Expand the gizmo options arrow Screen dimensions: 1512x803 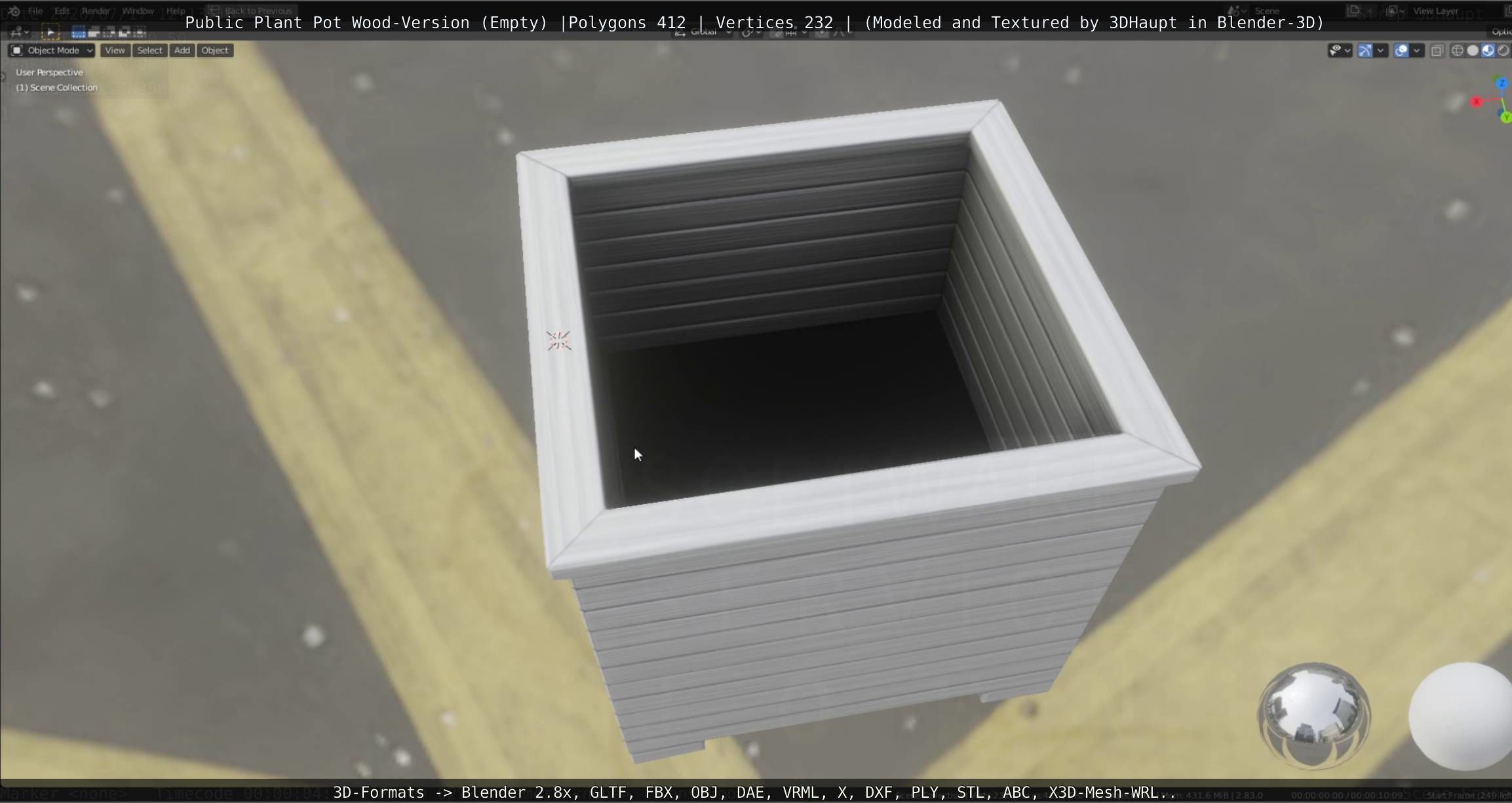1381,50
